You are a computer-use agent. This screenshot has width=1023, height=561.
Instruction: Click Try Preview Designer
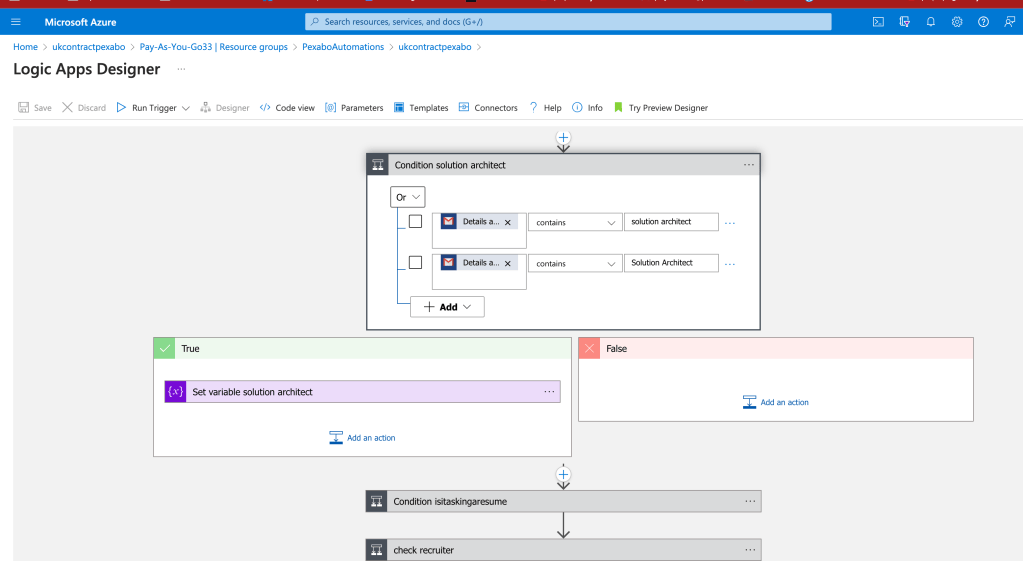coord(661,108)
